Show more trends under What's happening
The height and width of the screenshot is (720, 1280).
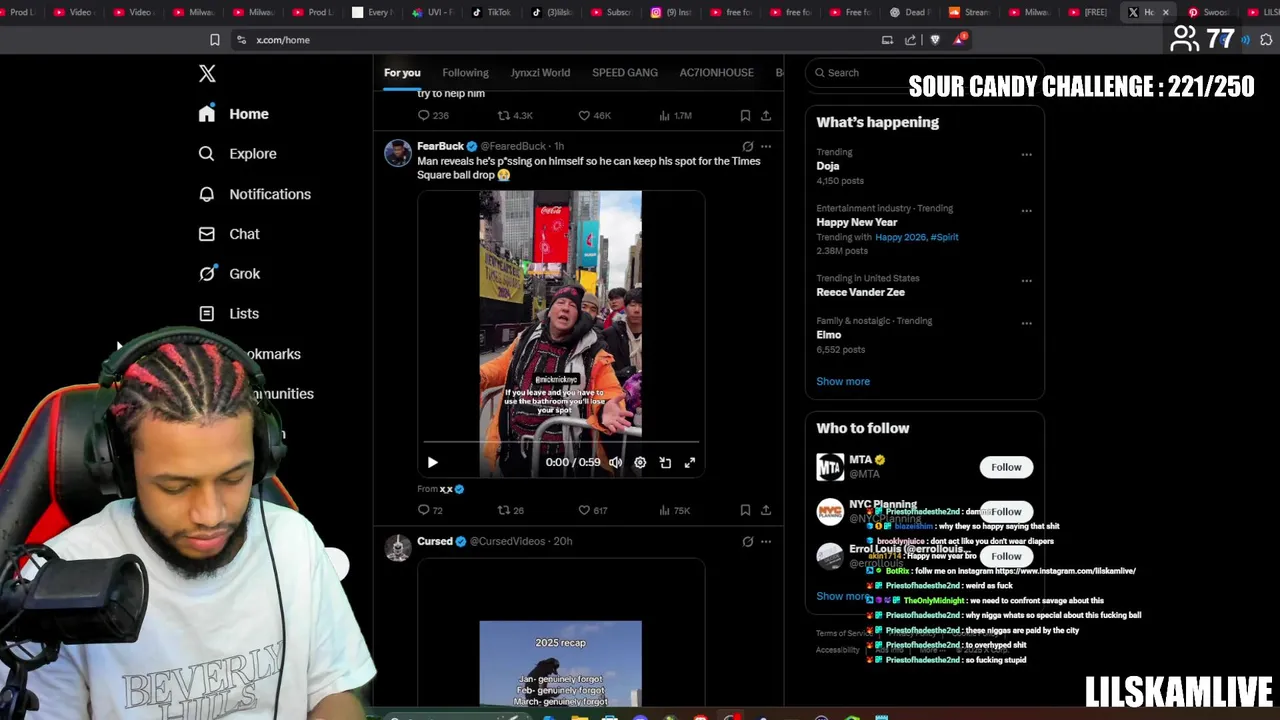(x=843, y=381)
